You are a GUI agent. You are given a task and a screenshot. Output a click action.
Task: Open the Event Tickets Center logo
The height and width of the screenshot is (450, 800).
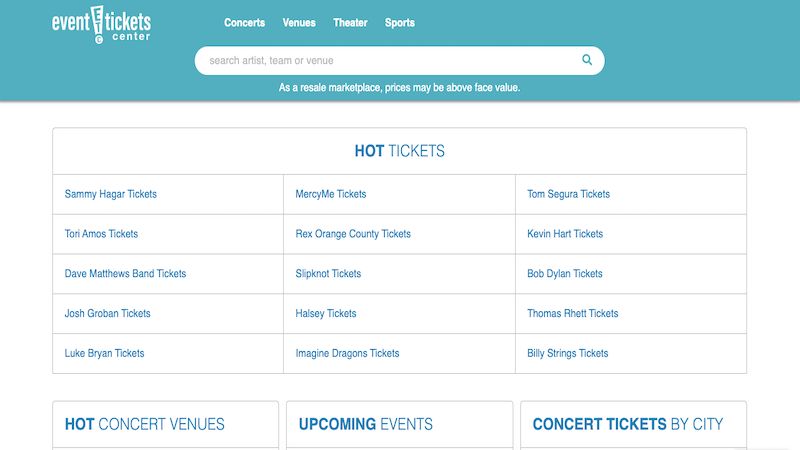point(101,24)
